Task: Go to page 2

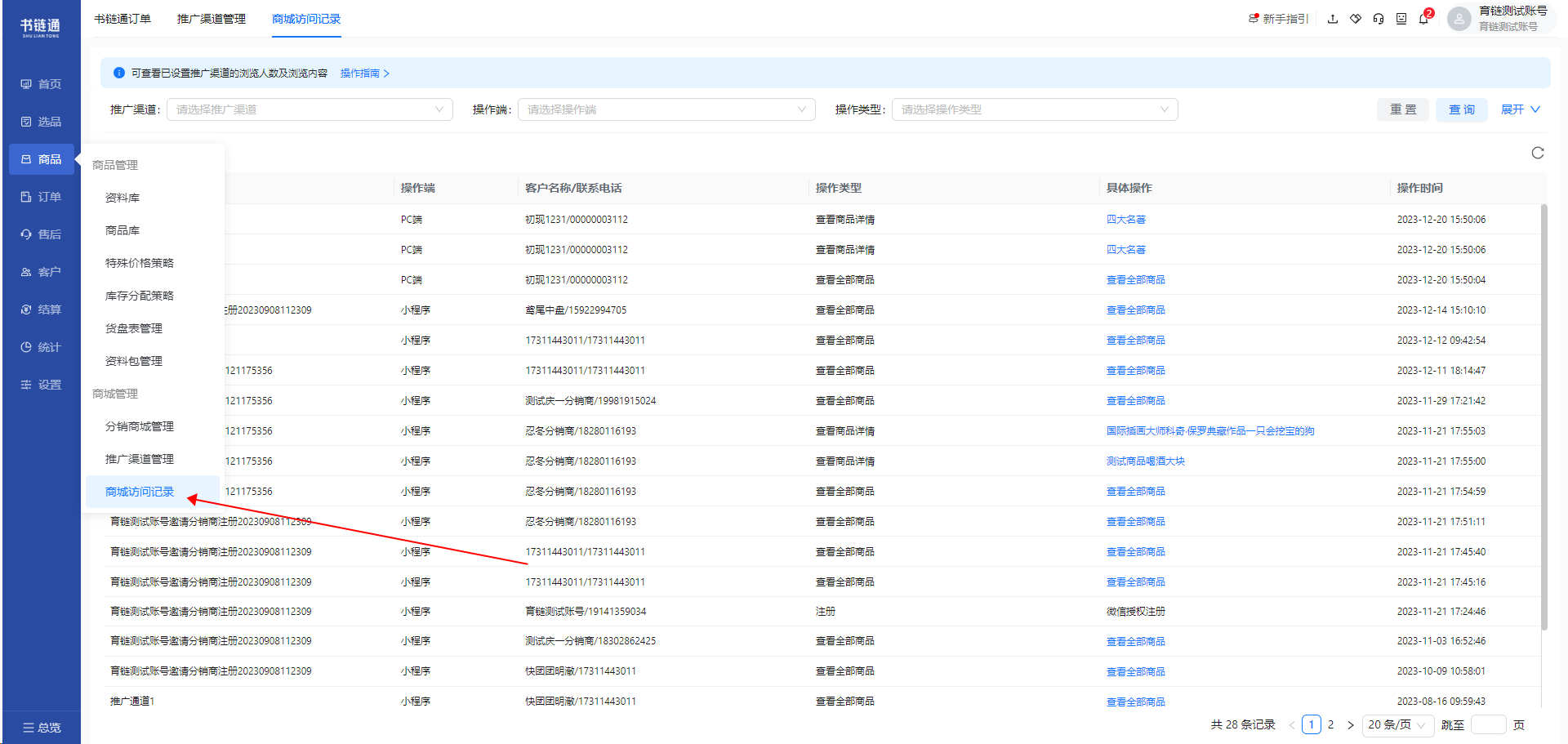Action: (1331, 725)
